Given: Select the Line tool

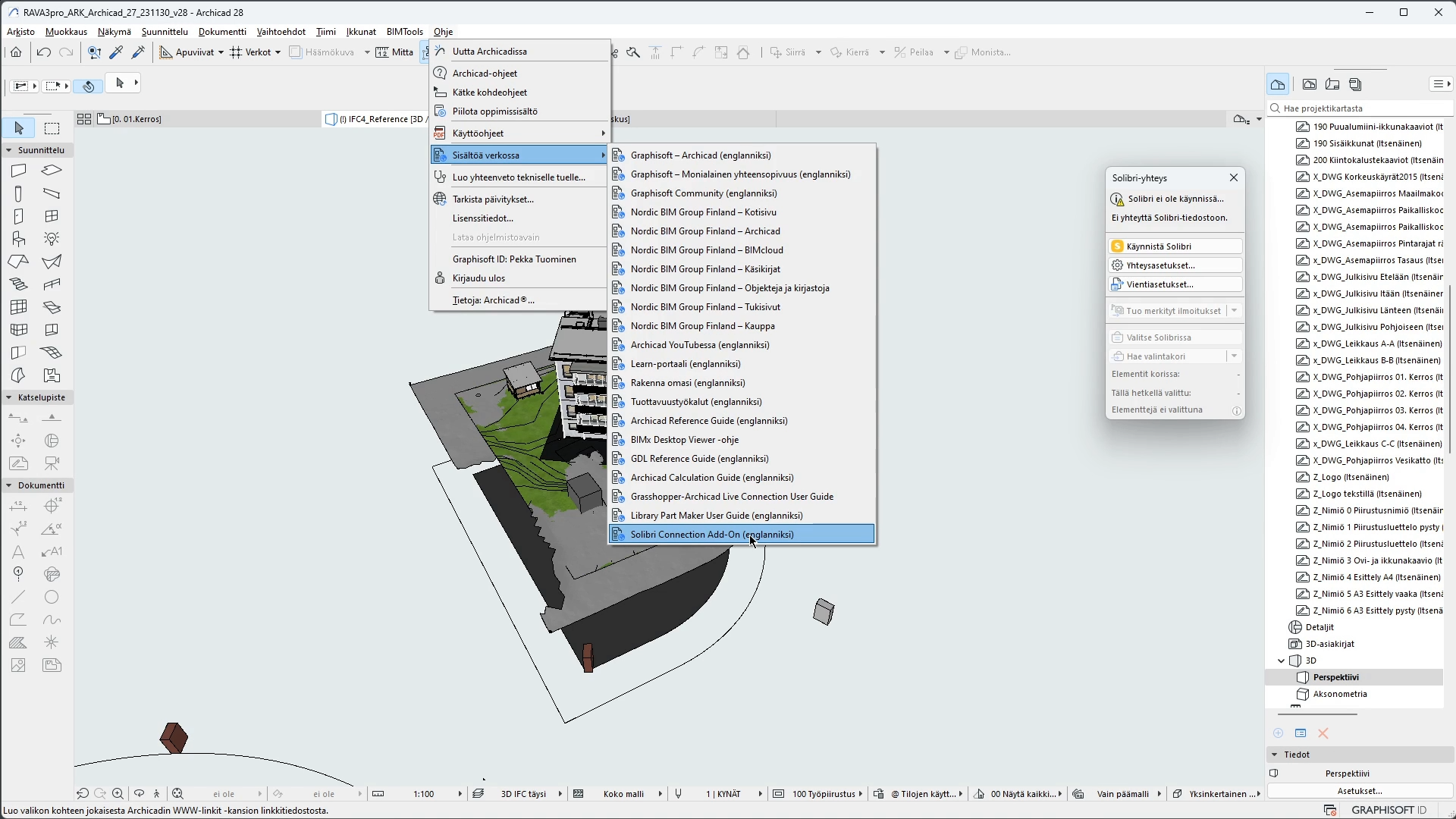Looking at the screenshot, I should [x=18, y=597].
